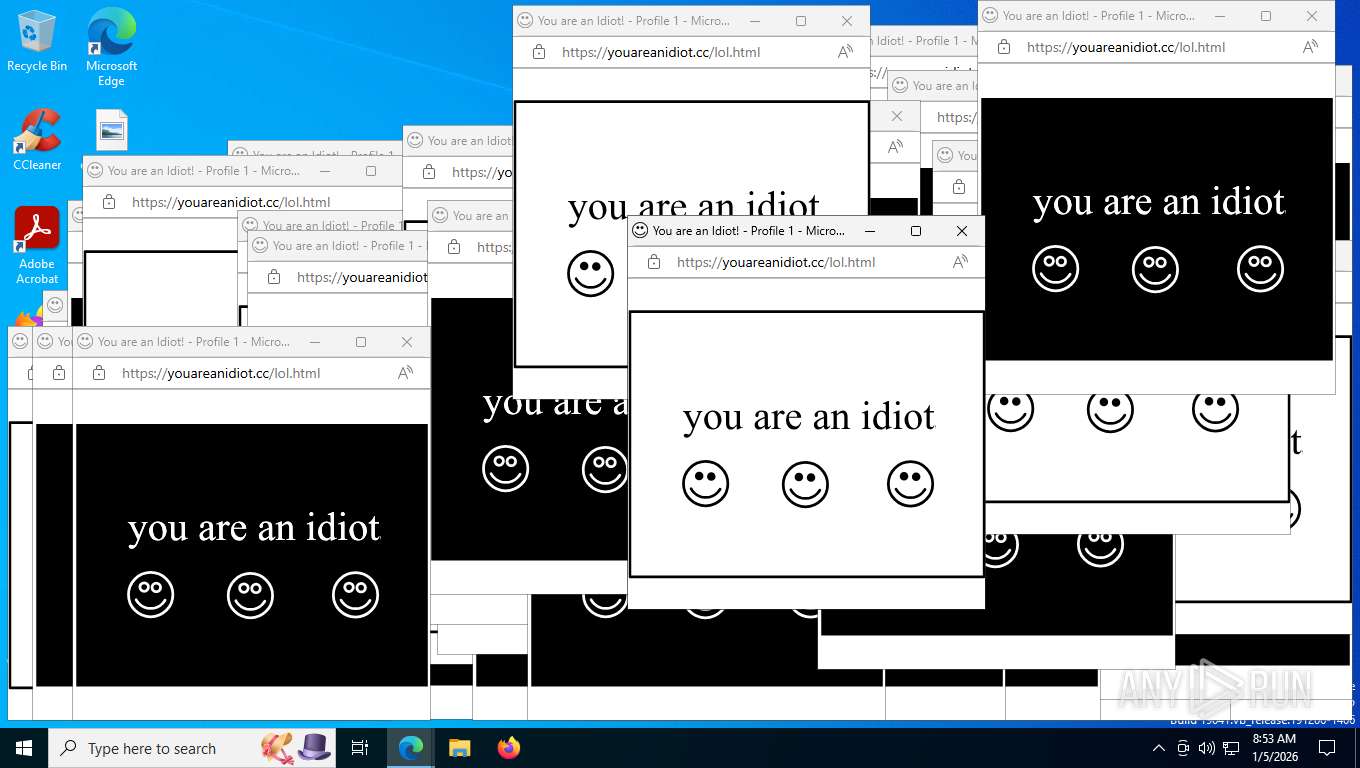Click Read aloud in the bottom-left black window
This screenshot has height=768, width=1360.
coord(405,373)
